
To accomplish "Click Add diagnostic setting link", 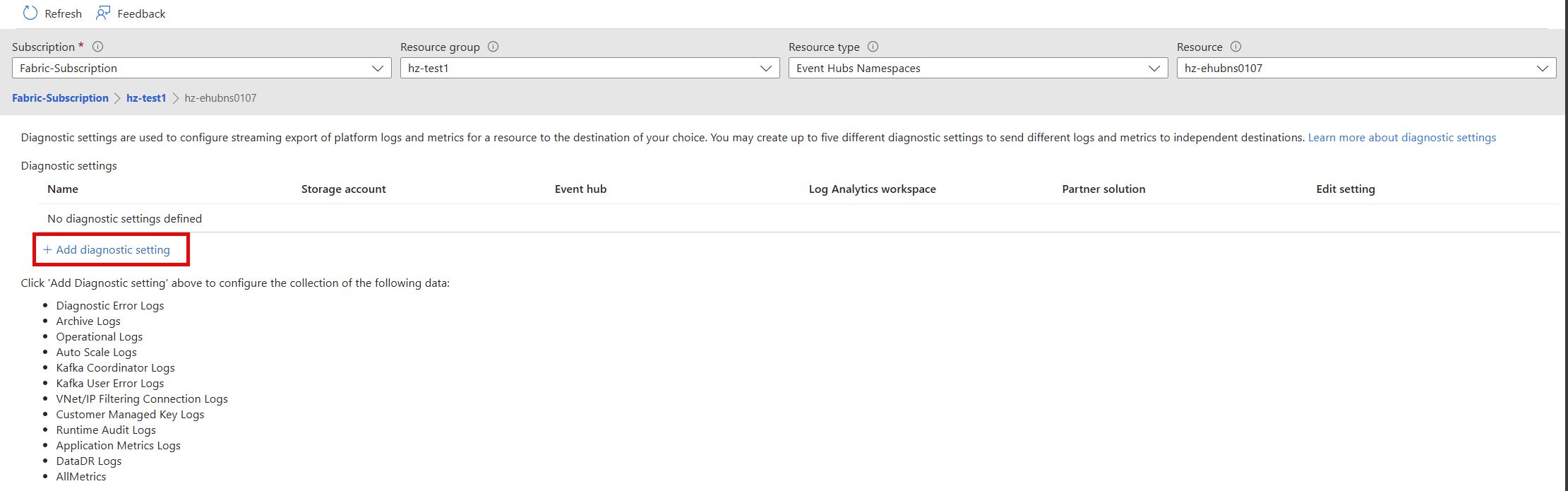I will [x=107, y=250].
